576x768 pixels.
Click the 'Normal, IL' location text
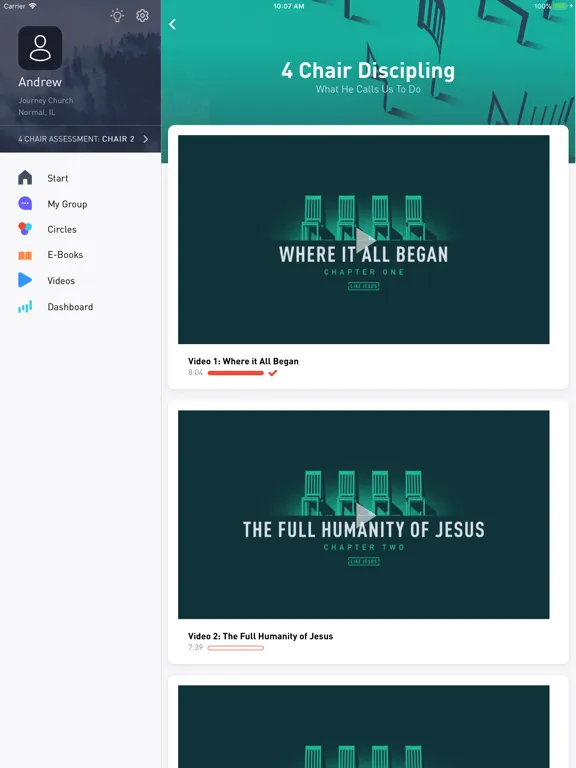pyautogui.click(x=37, y=112)
